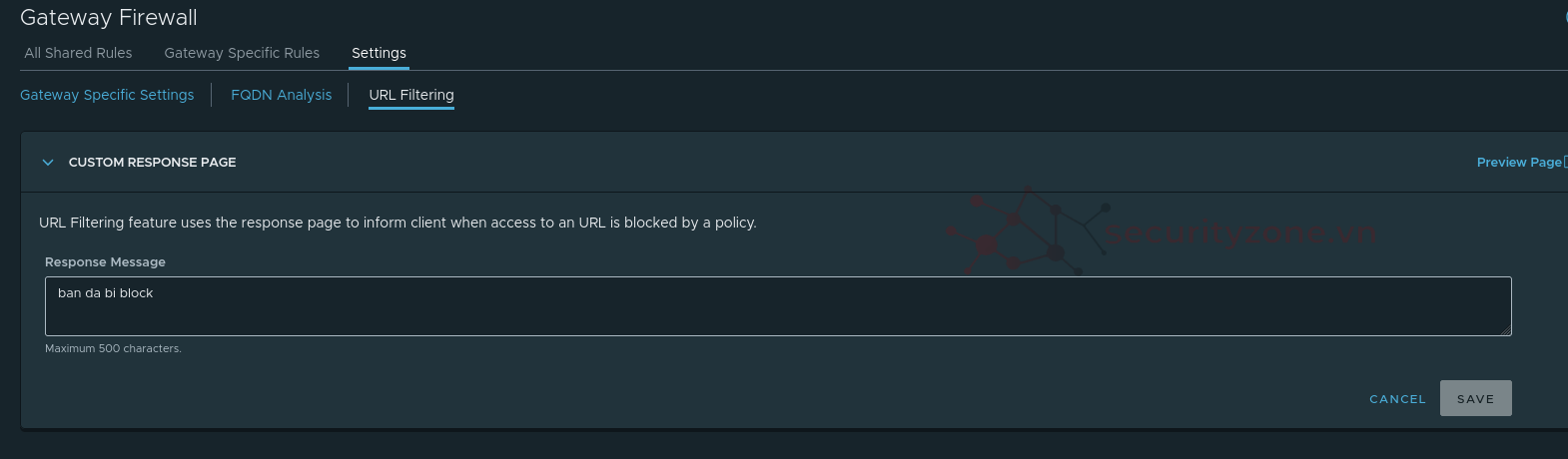Viewport: 1568px width, 459px height.
Task: Click the Preview Page external-link icon
Action: click(1564, 162)
